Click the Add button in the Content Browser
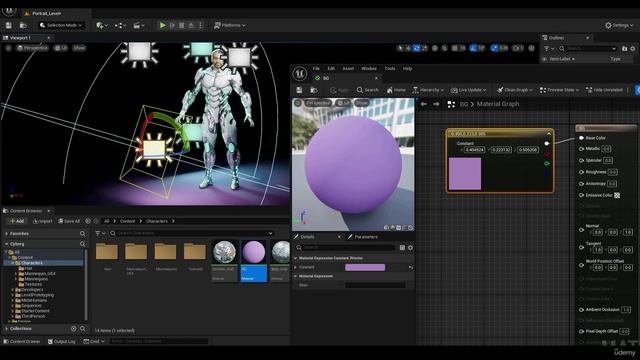Viewport: 640px width, 360px height. [17, 221]
